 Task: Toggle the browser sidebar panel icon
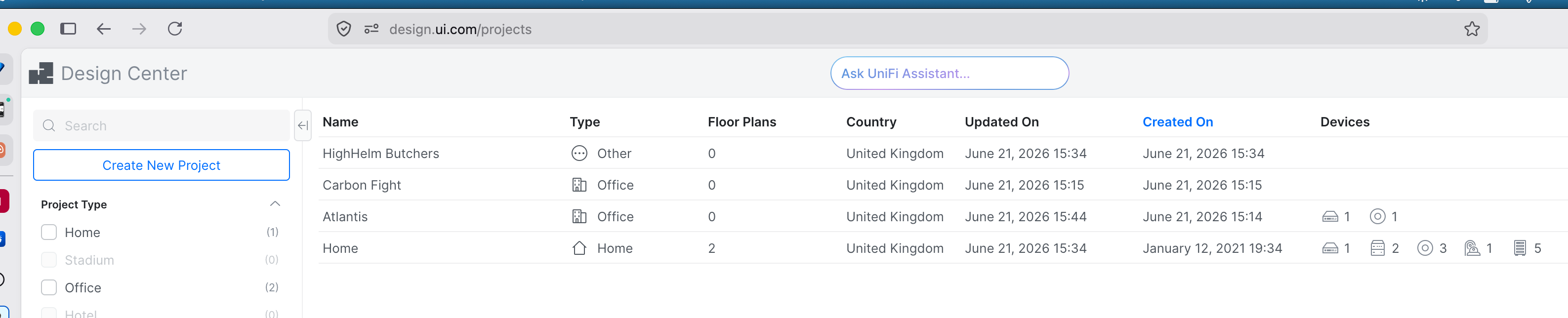pos(68,29)
